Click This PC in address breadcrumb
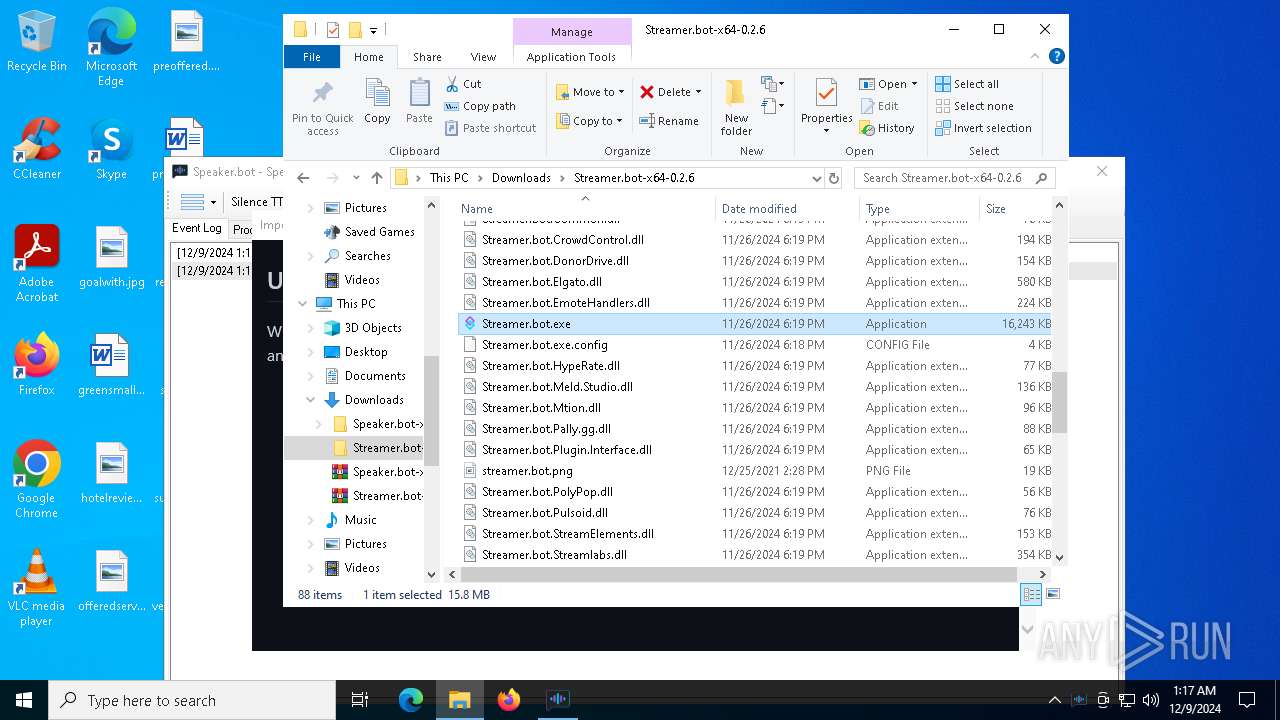 [x=449, y=178]
